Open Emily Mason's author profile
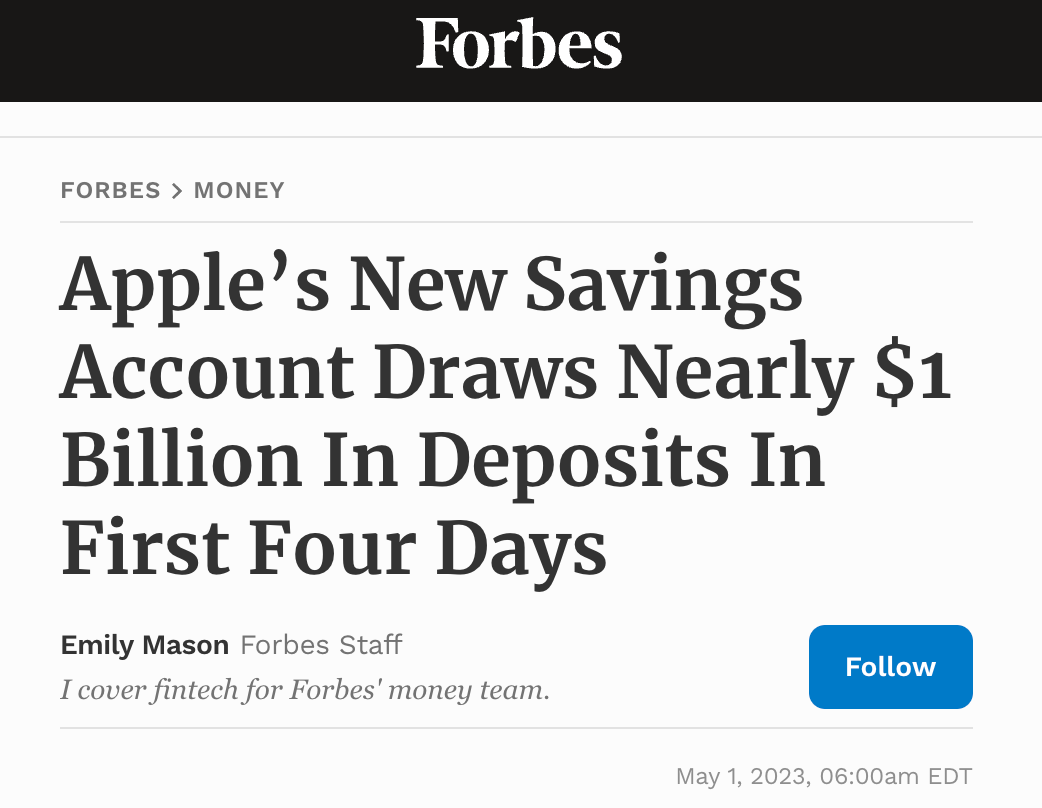 pos(145,645)
